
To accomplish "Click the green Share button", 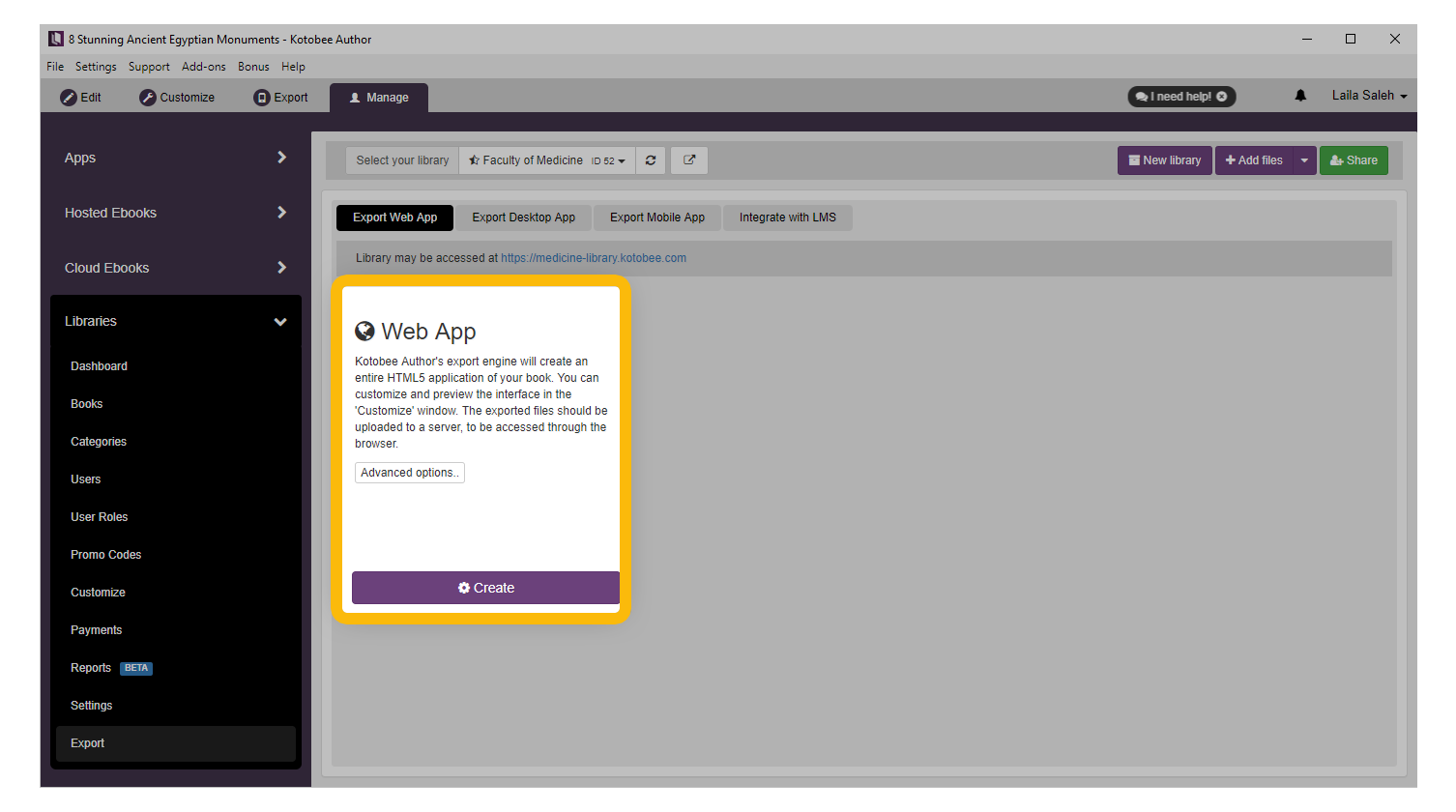I will click(1354, 160).
